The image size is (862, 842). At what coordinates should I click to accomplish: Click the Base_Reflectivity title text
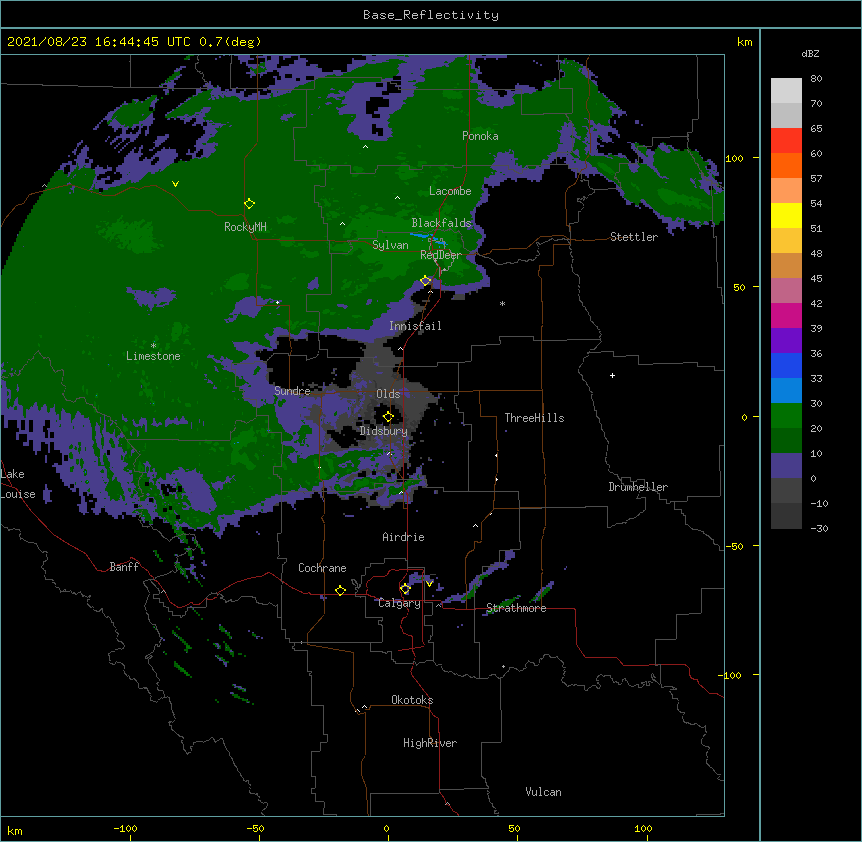[x=430, y=15]
